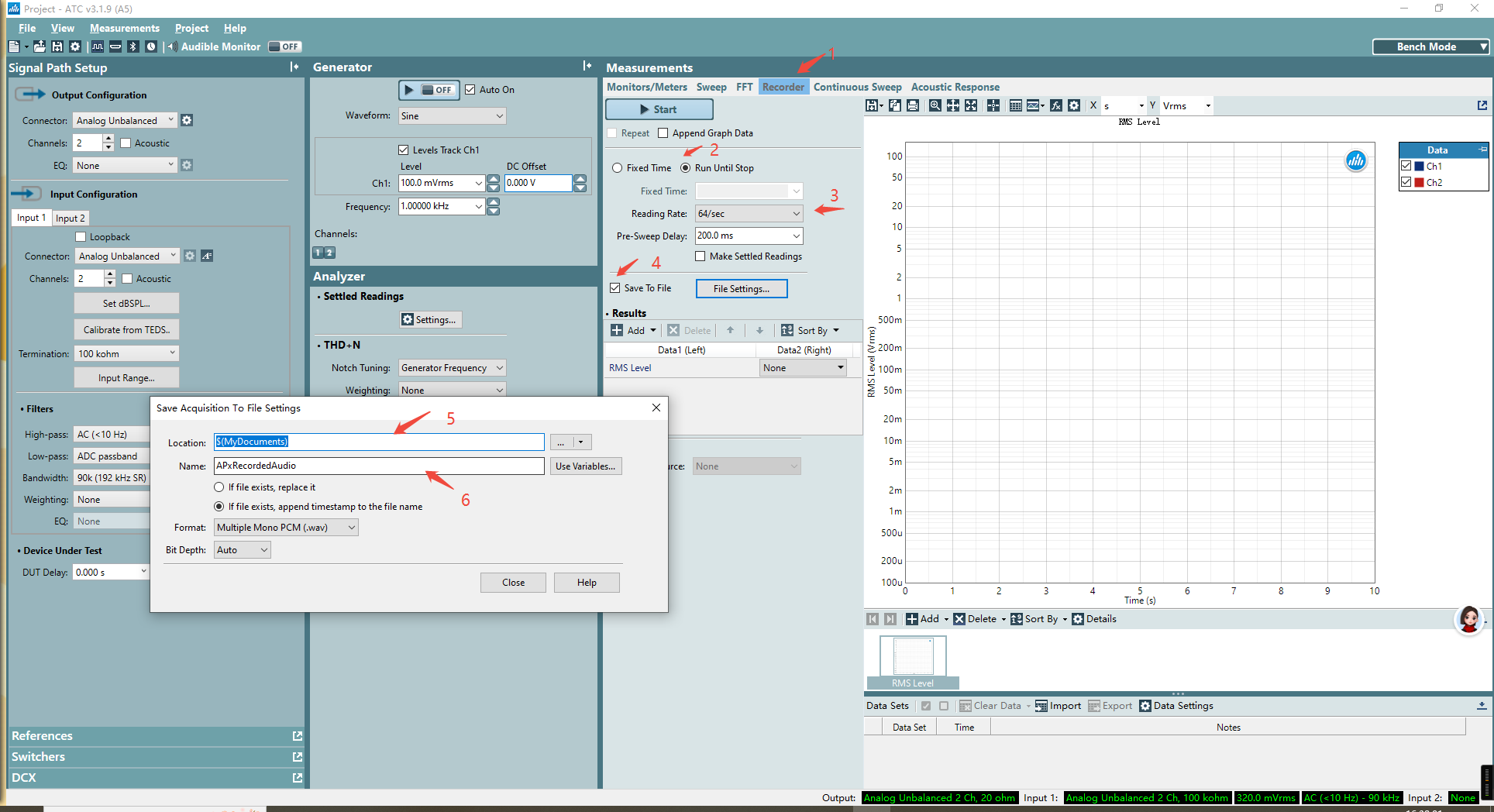The height and width of the screenshot is (812, 1494).
Task: Open File Settings button
Action: 742,289
